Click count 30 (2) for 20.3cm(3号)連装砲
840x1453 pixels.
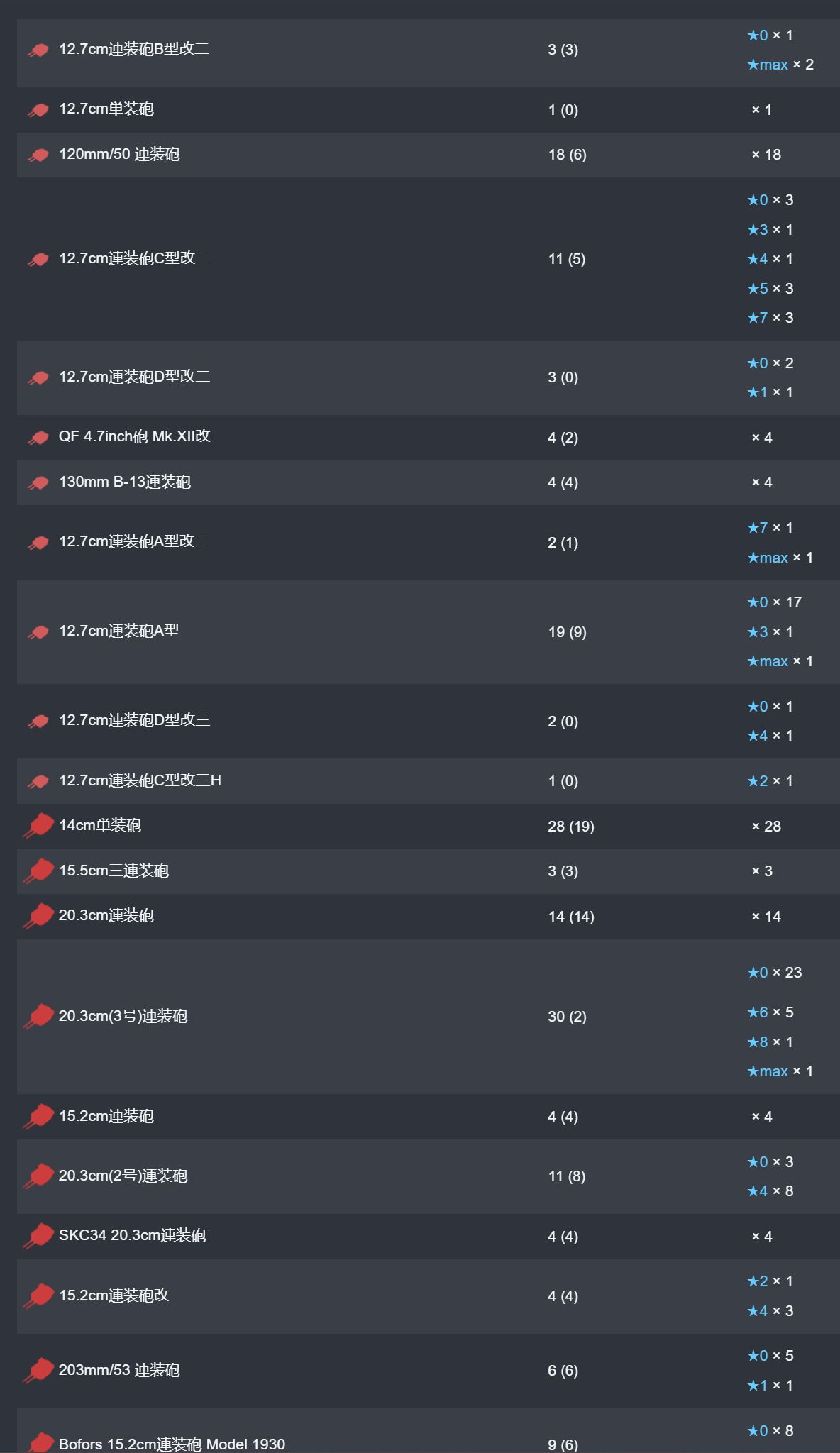tap(568, 1017)
